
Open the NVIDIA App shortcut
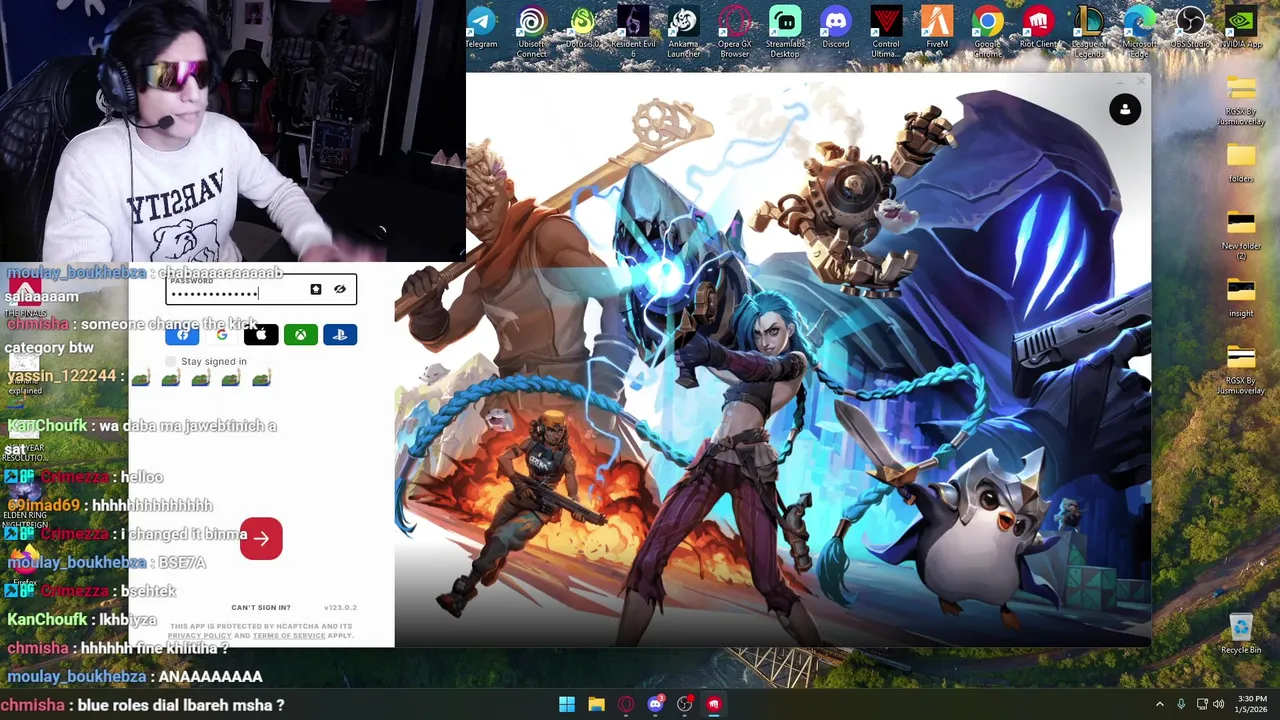(x=1241, y=28)
